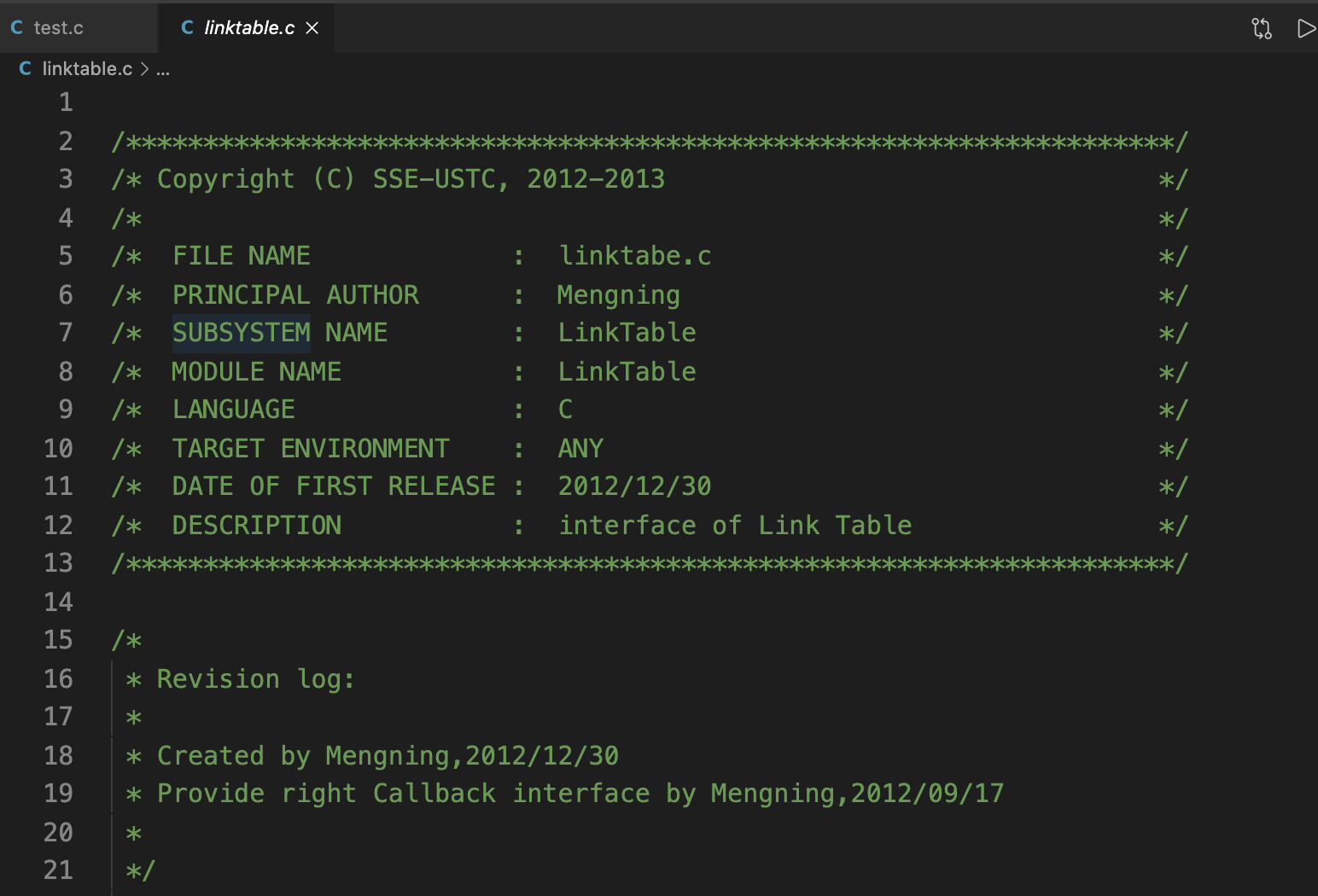Run the file with the play icon

(1305, 28)
